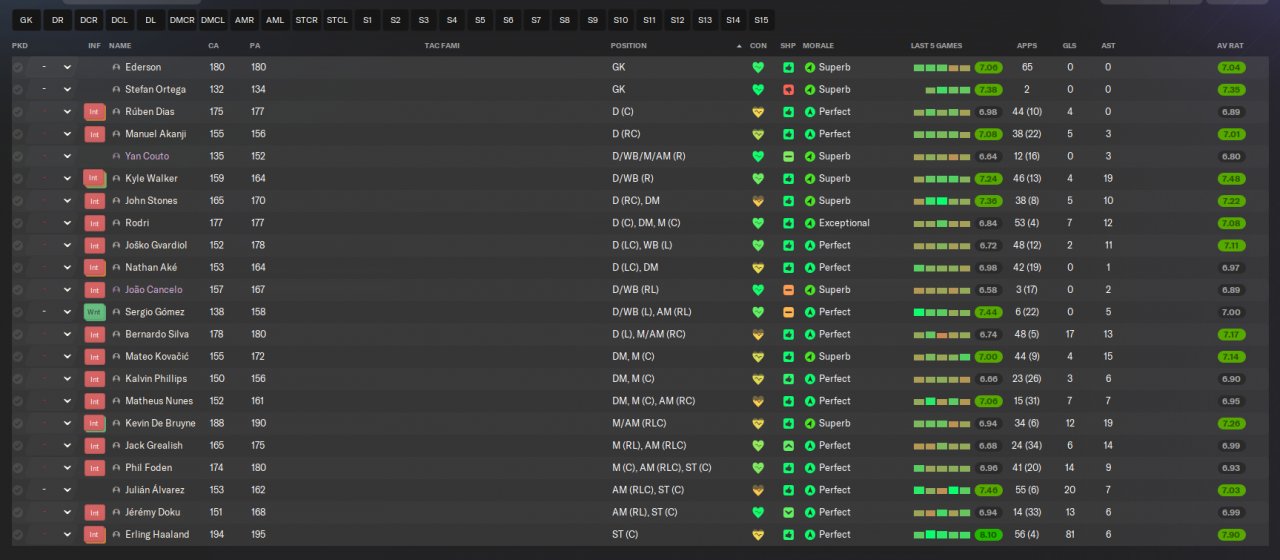Click Bernardo Silva's heart condition icon

click(758, 334)
